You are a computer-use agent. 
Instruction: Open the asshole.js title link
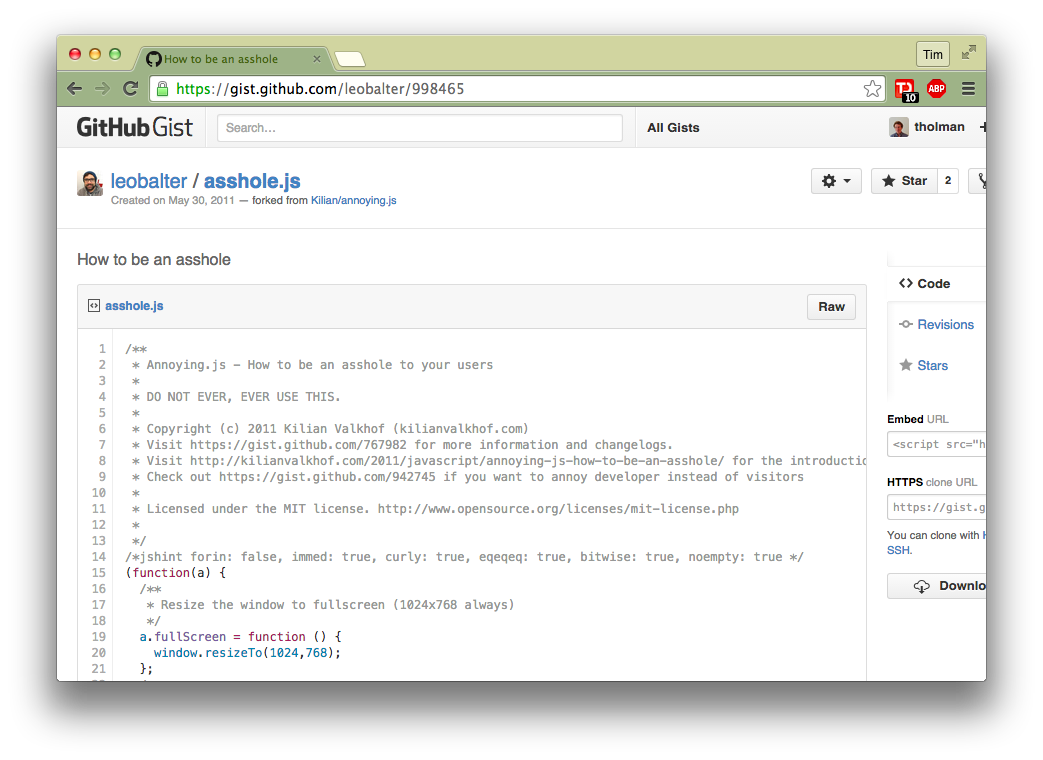(x=252, y=181)
